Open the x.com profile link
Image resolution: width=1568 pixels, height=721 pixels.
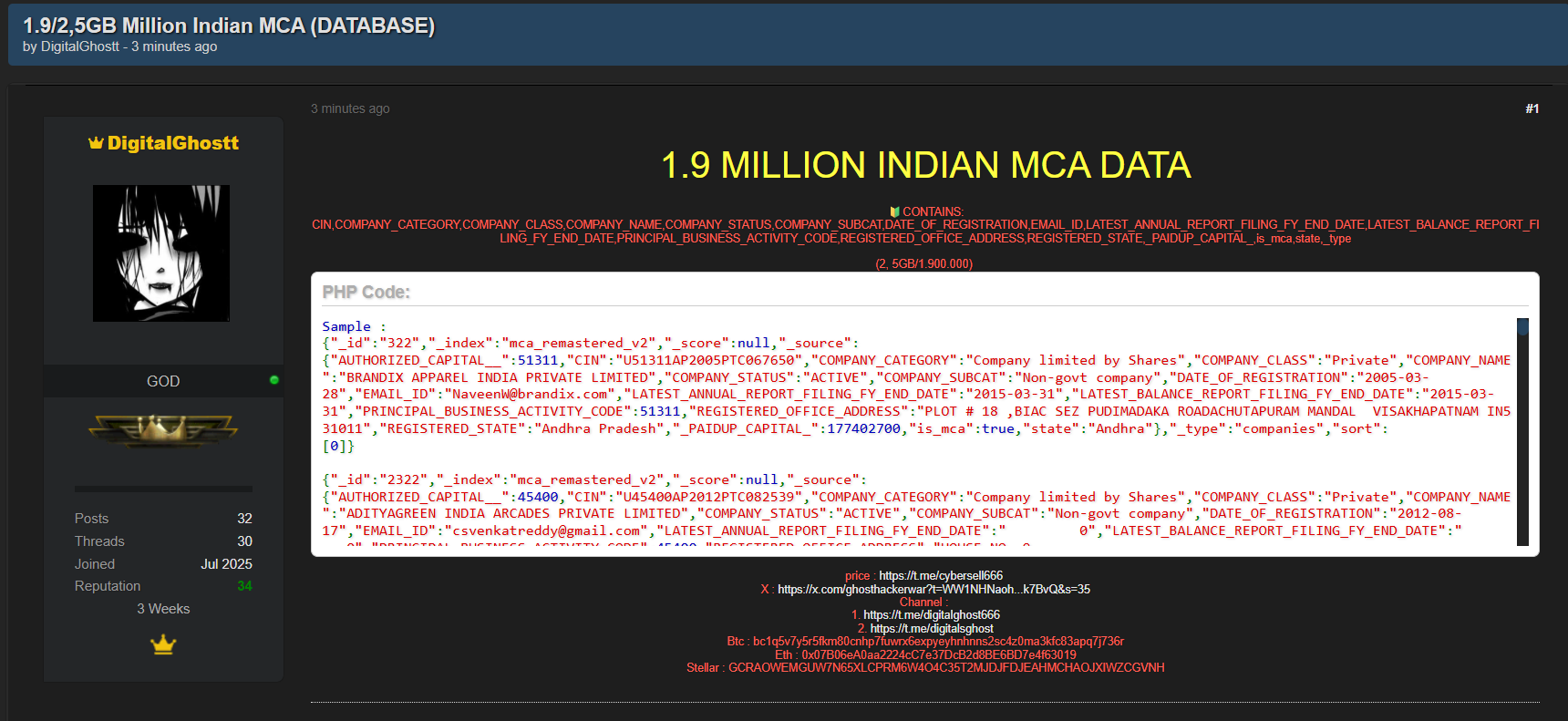(934, 589)
